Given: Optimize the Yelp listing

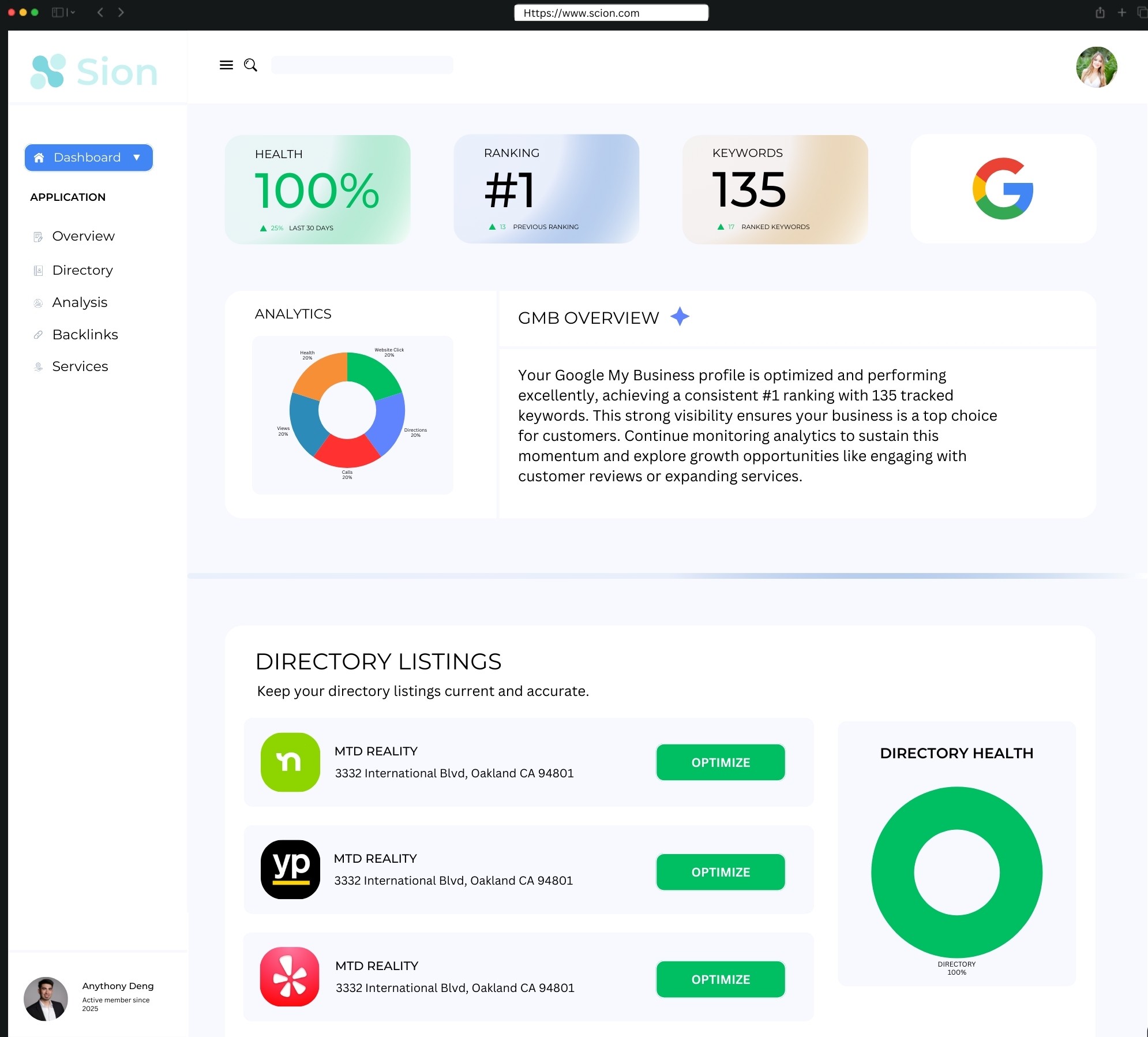Looking at the screenshot, I should pyautogui.click(x=721, y=979).
